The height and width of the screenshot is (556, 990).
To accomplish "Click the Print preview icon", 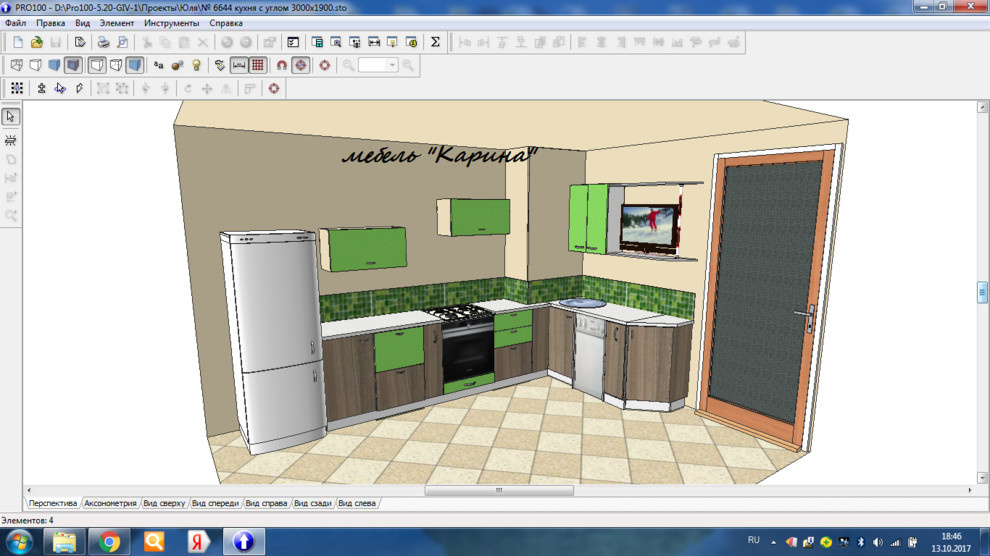I will pos(122,42).
